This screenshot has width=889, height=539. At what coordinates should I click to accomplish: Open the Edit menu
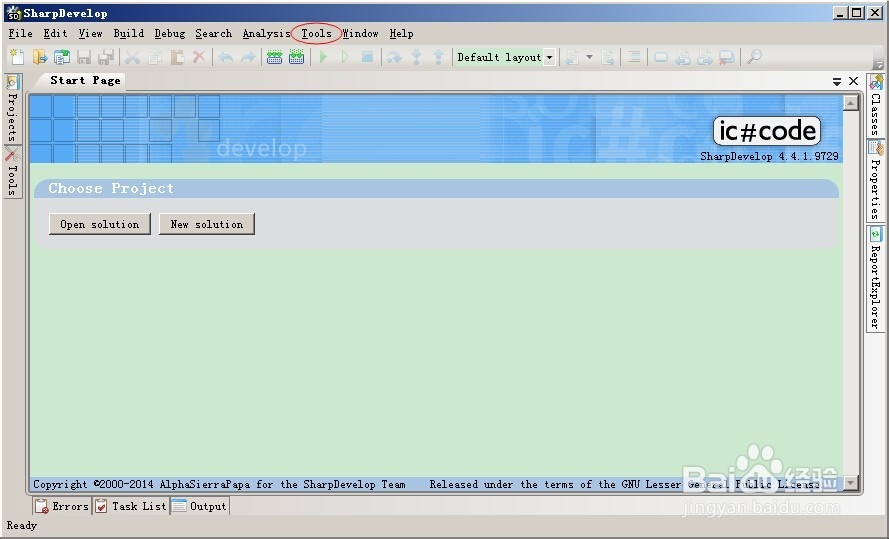coord(56,33)
